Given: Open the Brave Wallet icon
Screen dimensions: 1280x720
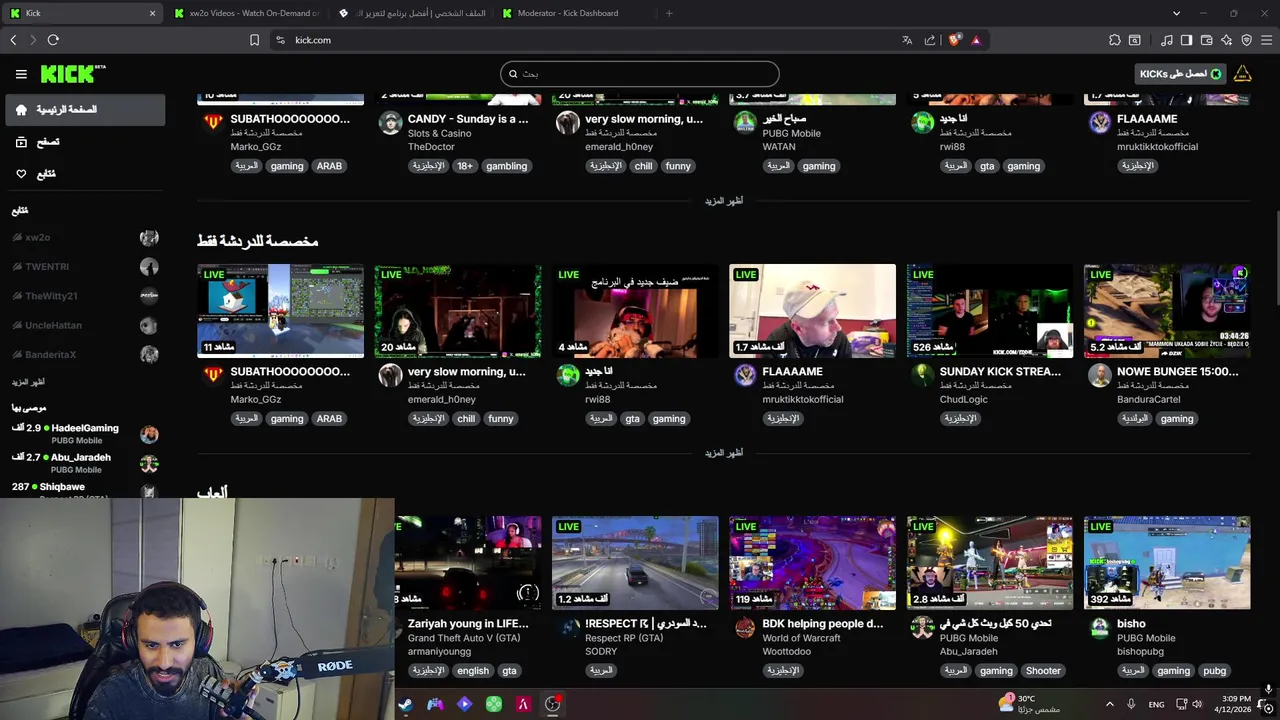Looking at the screenshot, I should pyautogui.click(x=1206, y=40).
